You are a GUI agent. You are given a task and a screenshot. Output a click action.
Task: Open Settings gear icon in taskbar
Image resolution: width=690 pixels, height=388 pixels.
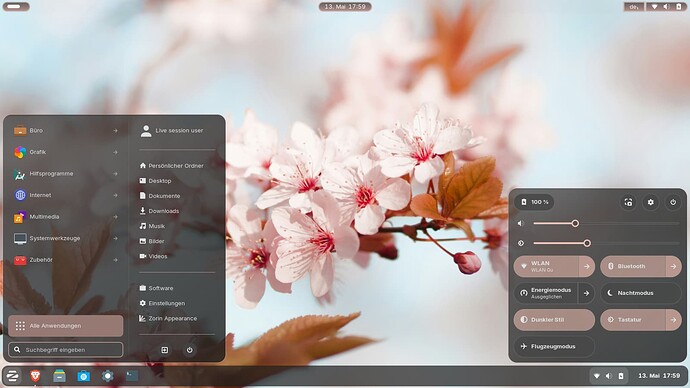point(107,376)
